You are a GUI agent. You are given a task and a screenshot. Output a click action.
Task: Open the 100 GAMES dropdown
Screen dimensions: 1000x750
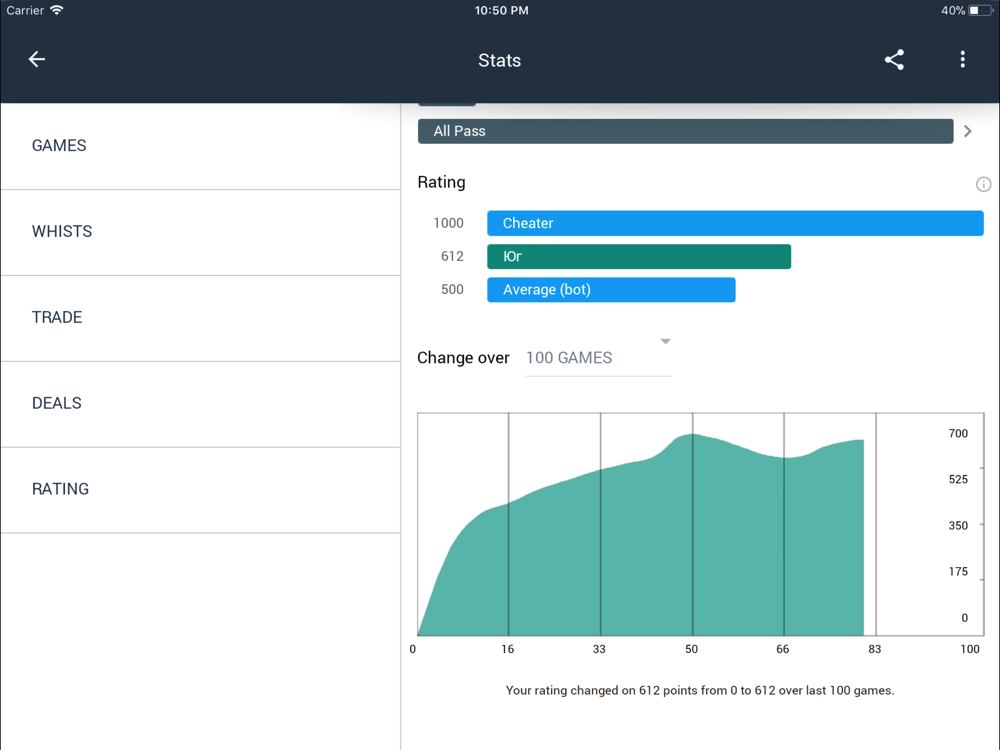[x=598, y=358]
